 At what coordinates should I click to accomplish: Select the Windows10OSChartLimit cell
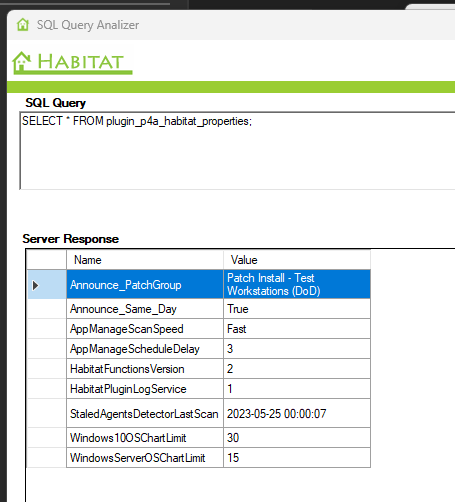(145, 438)
